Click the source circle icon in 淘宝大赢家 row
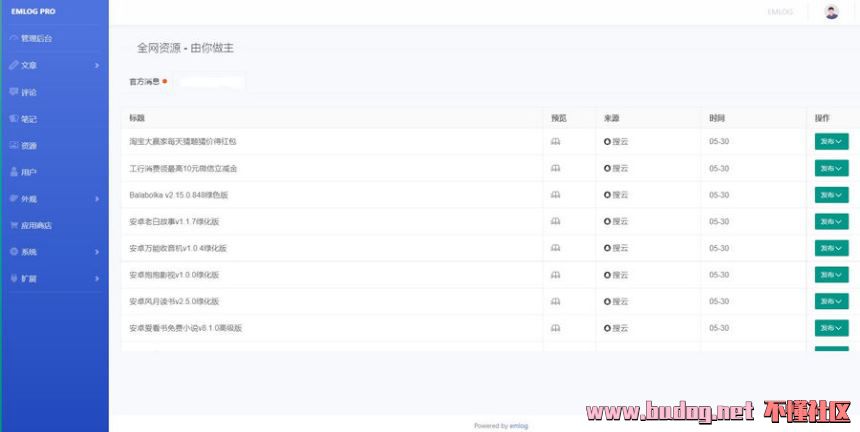Image resolution: width=860 pixels, height=432 pixels. click(x=607, y=141)
